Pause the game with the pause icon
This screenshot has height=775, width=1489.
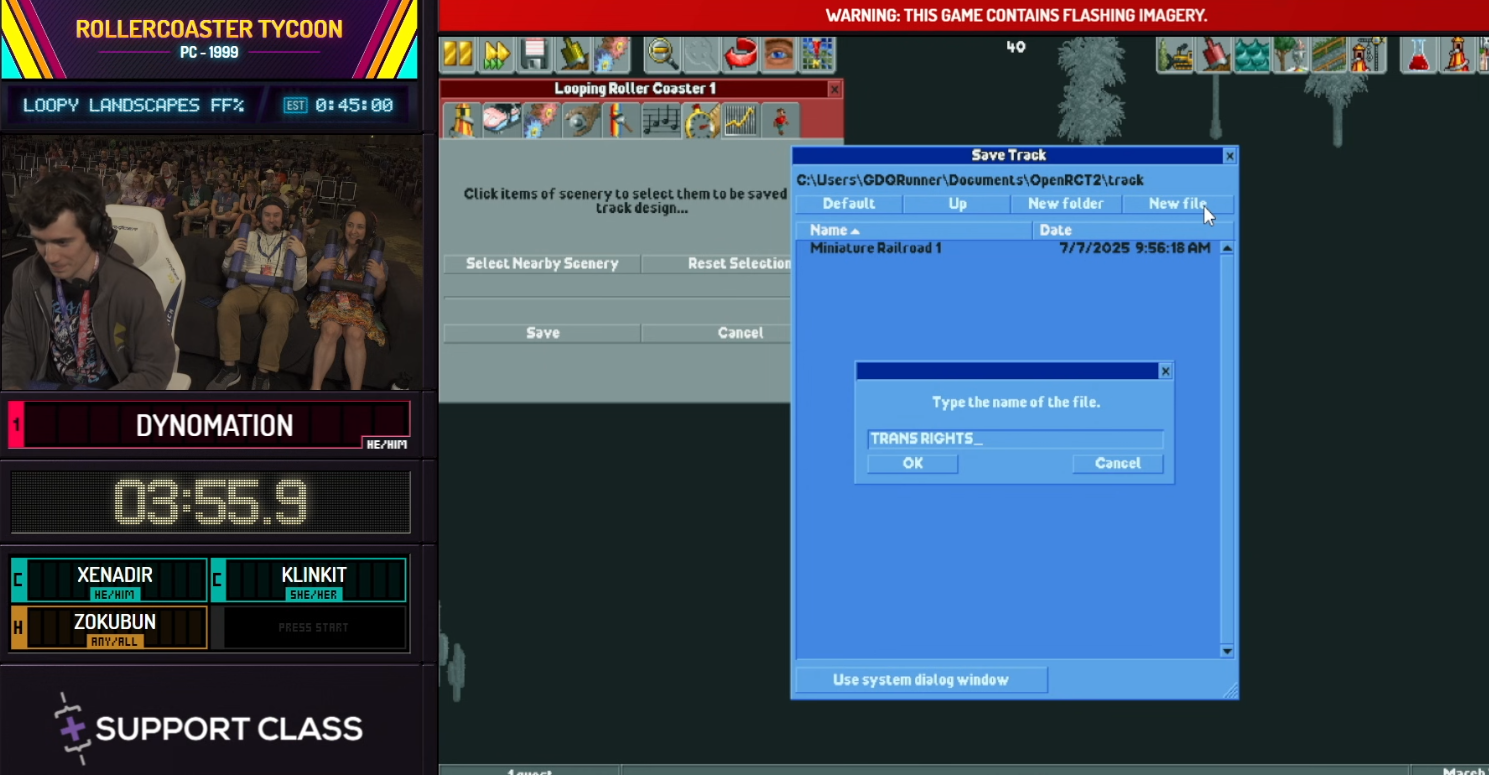click(x=458, y=54)
